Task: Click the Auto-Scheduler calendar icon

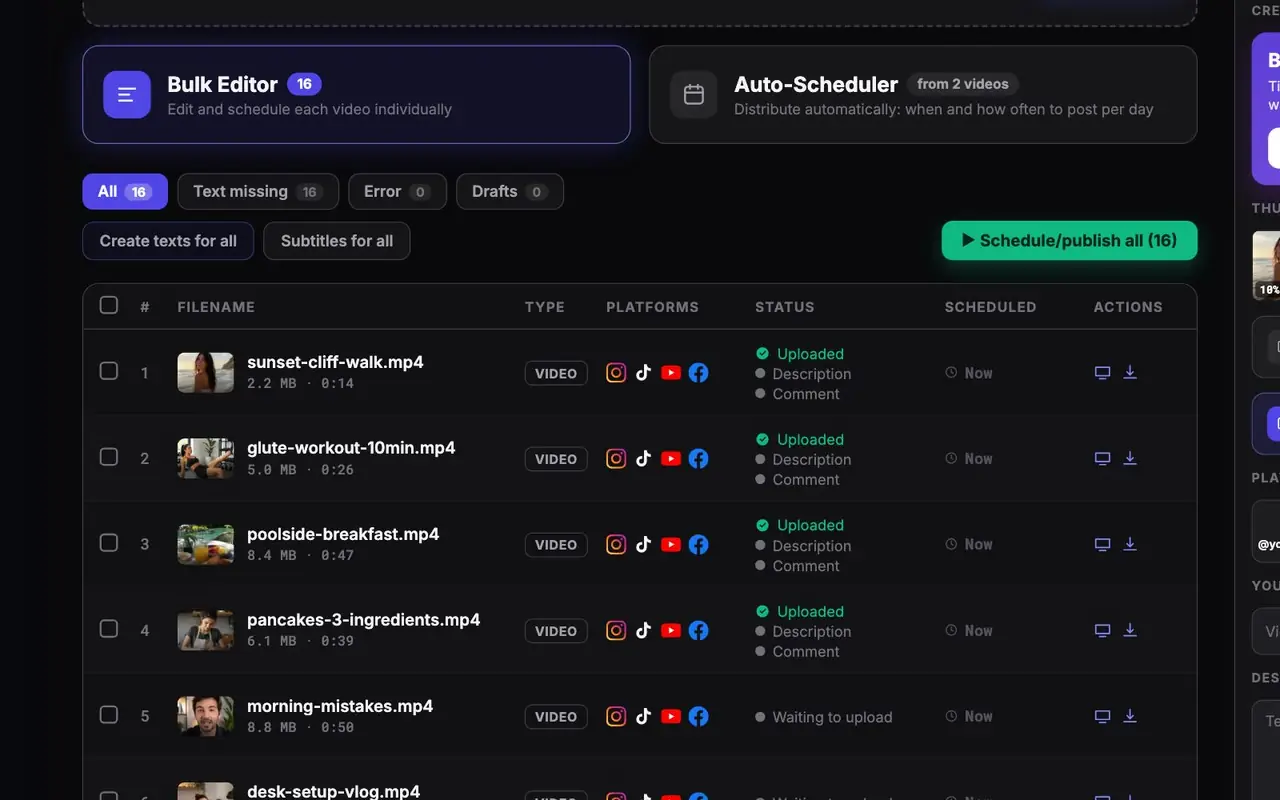Action: coord(694,95)
